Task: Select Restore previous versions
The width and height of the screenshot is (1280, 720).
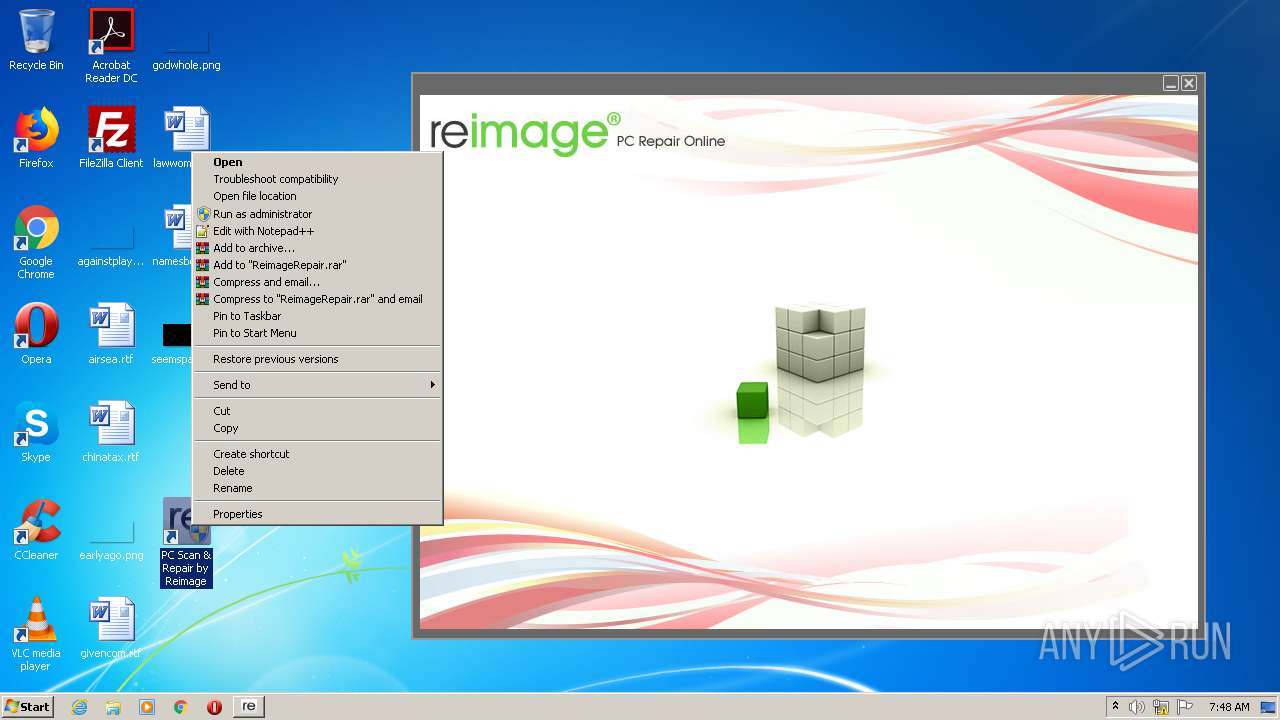Action: pyautogui.click(x=317, y=359)
